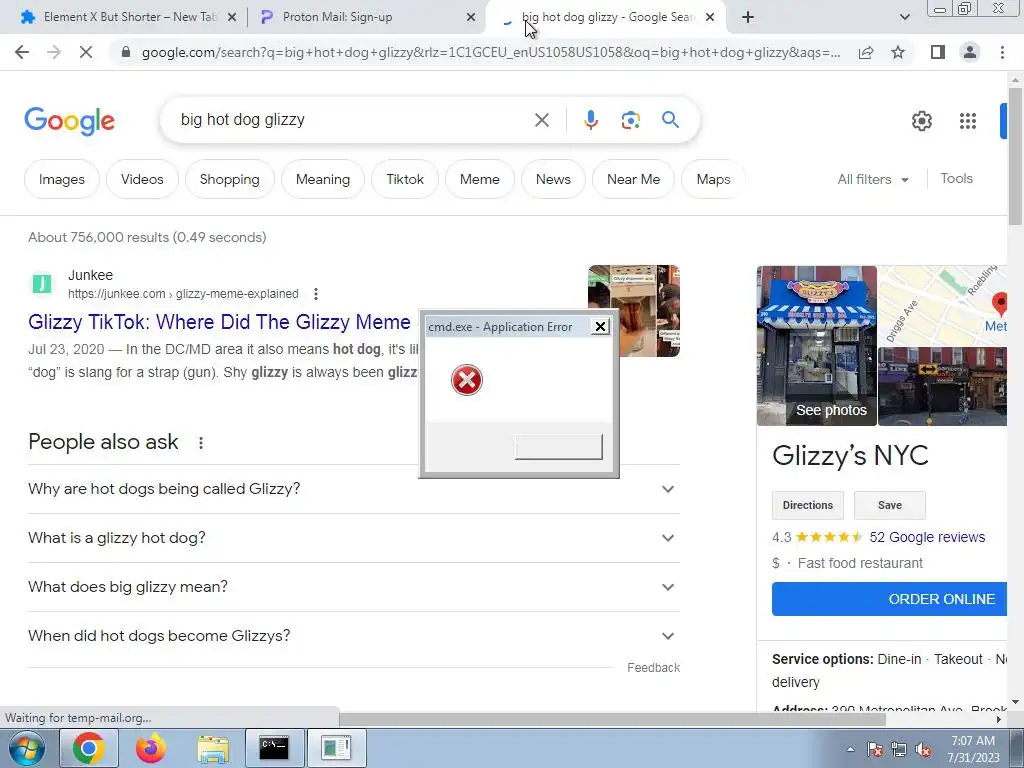Click Directions for Glizzy's NYC
The image size is (1024, 768).
808,505
